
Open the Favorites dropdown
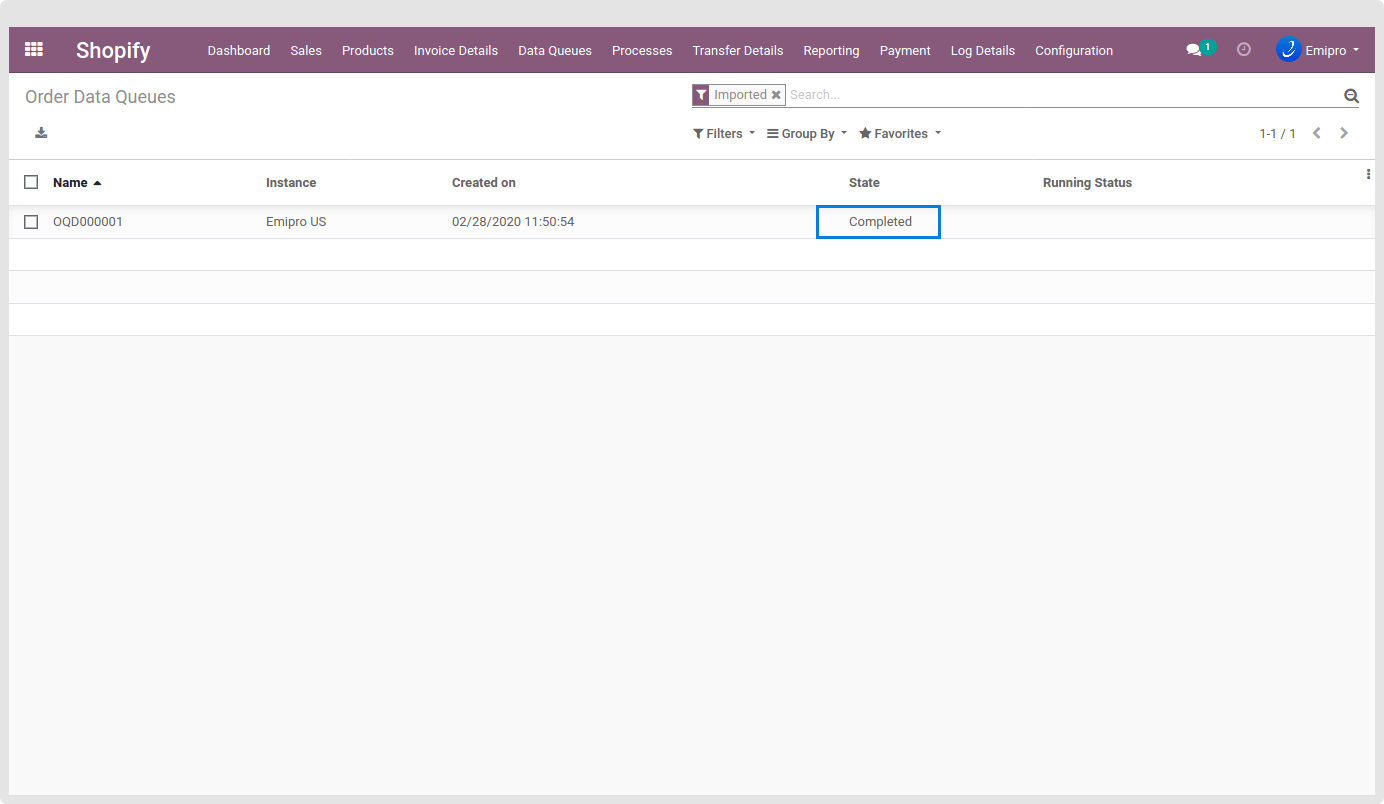point(900,134)
